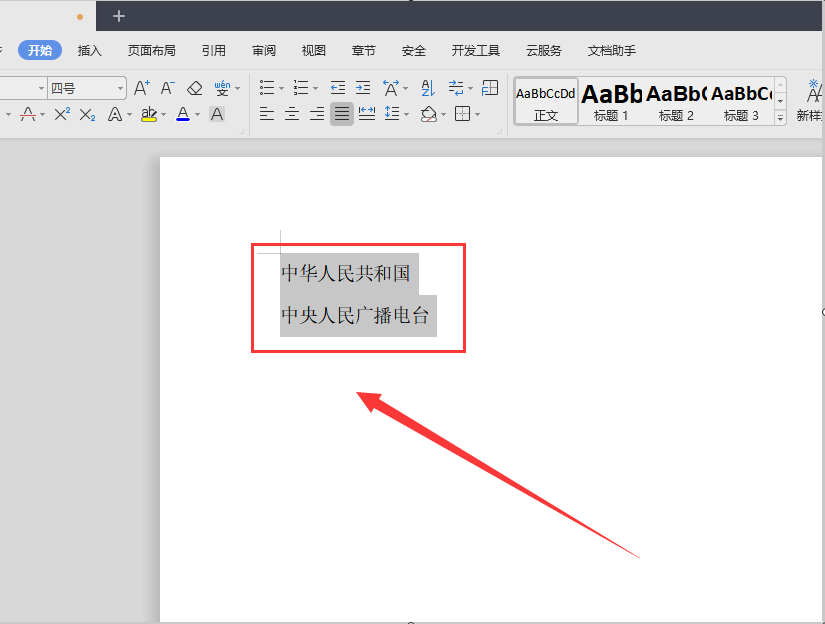The width and height of the screenshot is (825, 624).
Task: Apply the 标题 1 style
Action: [611, 102]
